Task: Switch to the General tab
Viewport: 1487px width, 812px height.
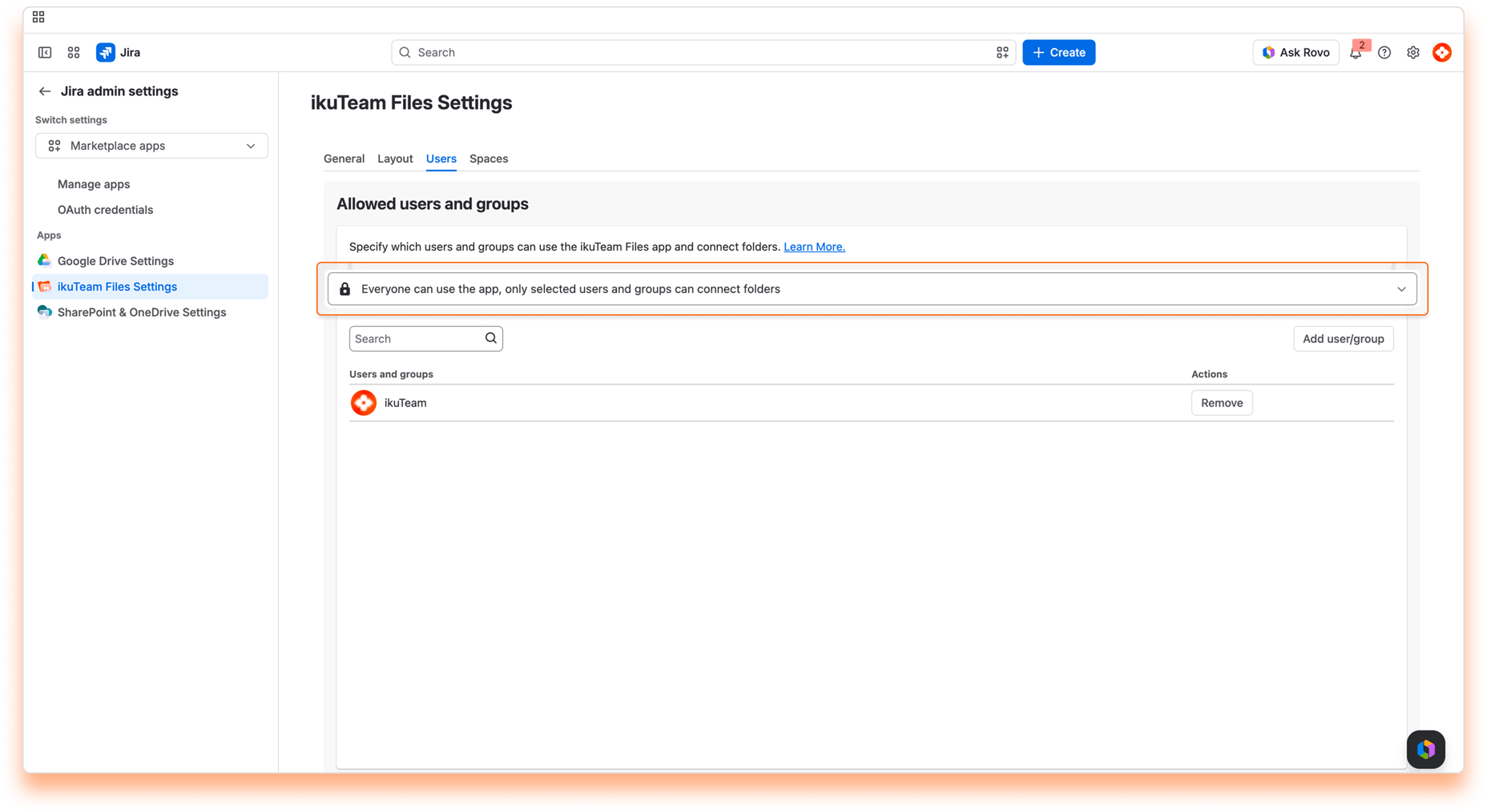Action: tap(344, 159)
